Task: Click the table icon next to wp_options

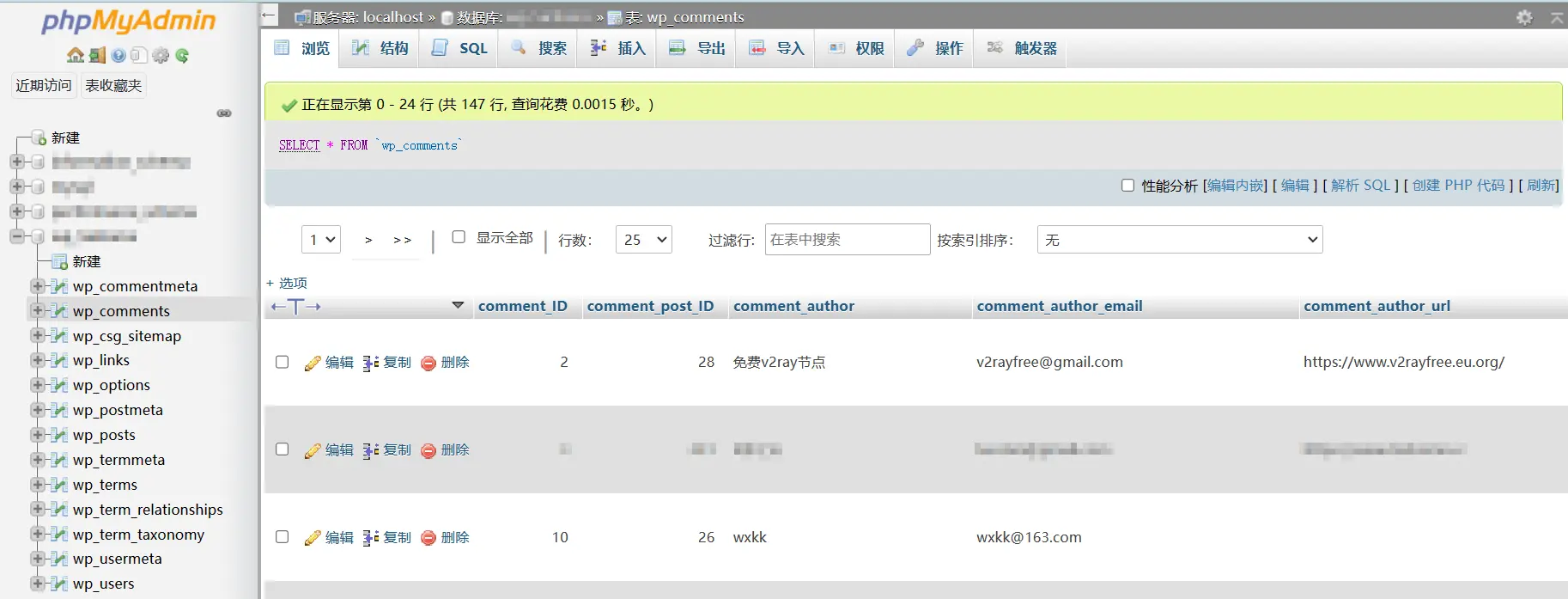Action: [x=59, y=385]
